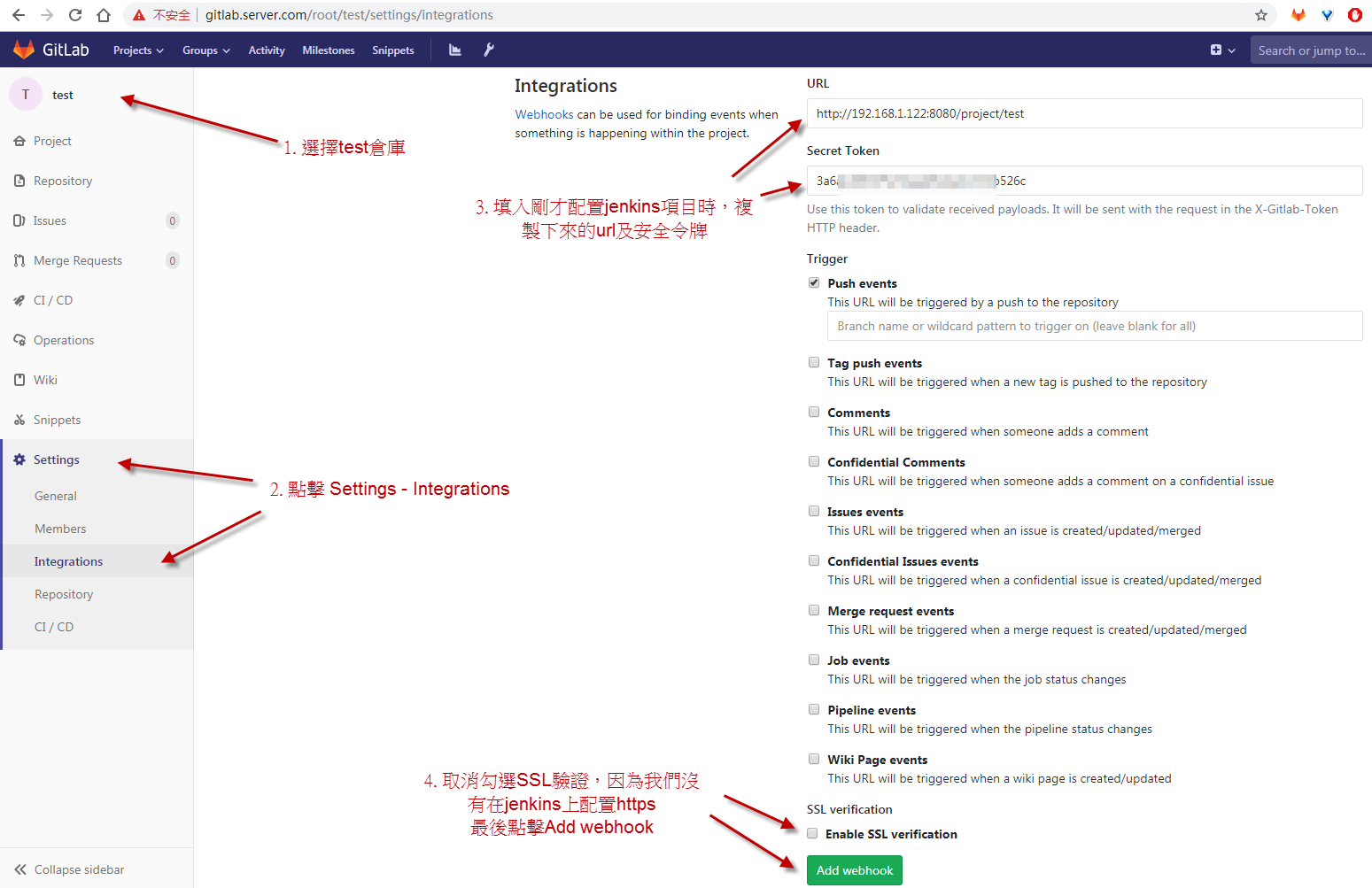The width and height of the screenshot is (1372, 888).
Task: Open Activity in the top navigation
Action: pyautogui.click(x=267, y=50)
